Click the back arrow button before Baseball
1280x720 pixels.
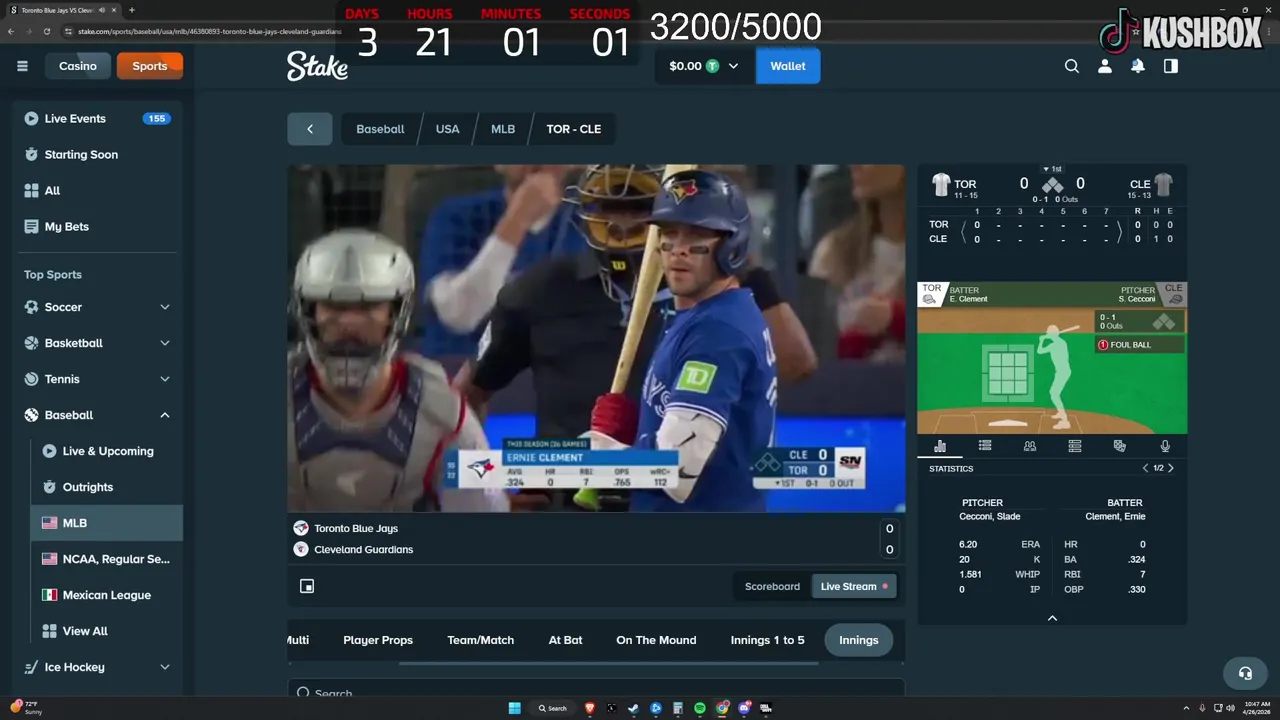coord(310,129)
